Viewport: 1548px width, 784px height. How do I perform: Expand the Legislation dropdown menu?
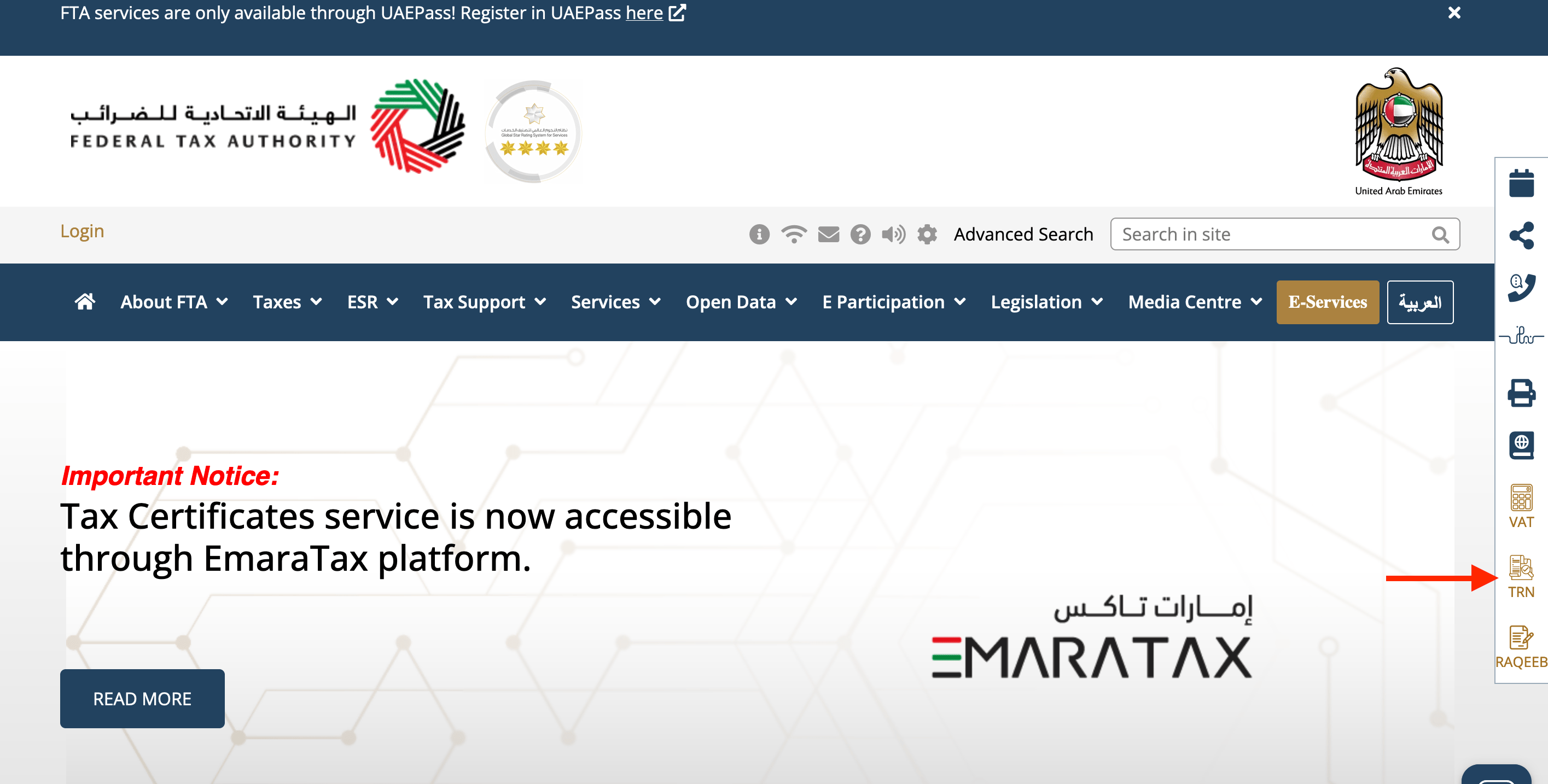[x=1046, y=302]
